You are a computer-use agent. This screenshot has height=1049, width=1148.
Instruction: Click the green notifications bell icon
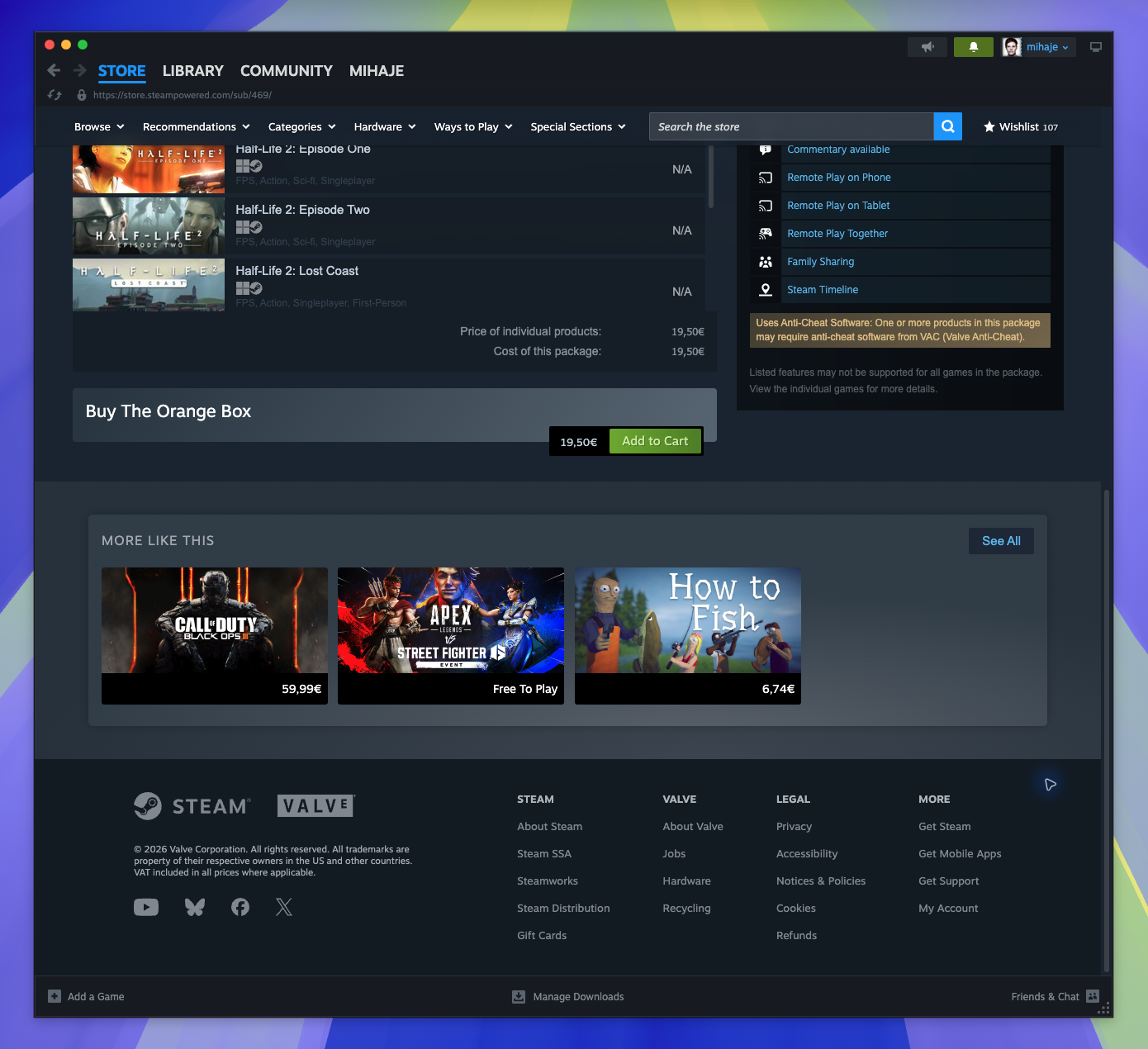[x=974, y=47]
